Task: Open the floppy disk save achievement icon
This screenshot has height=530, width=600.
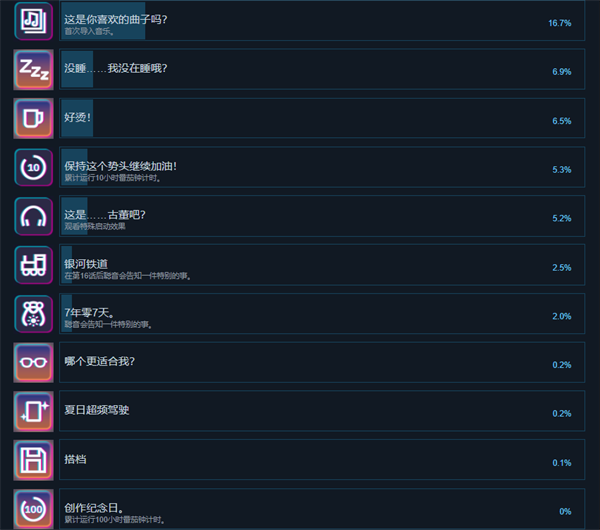Action: pos(33,460)
